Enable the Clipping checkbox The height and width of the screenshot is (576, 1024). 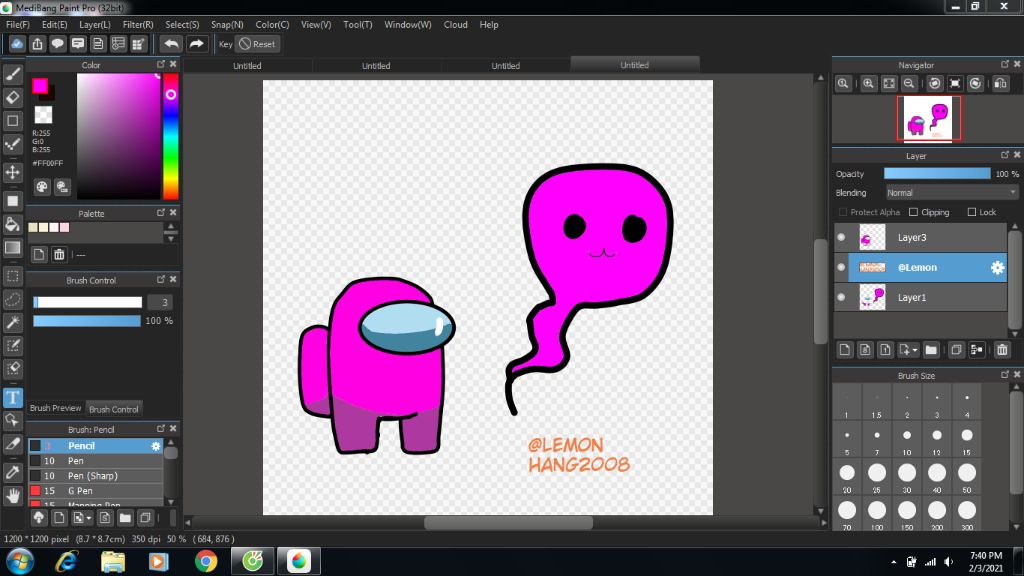914,212
